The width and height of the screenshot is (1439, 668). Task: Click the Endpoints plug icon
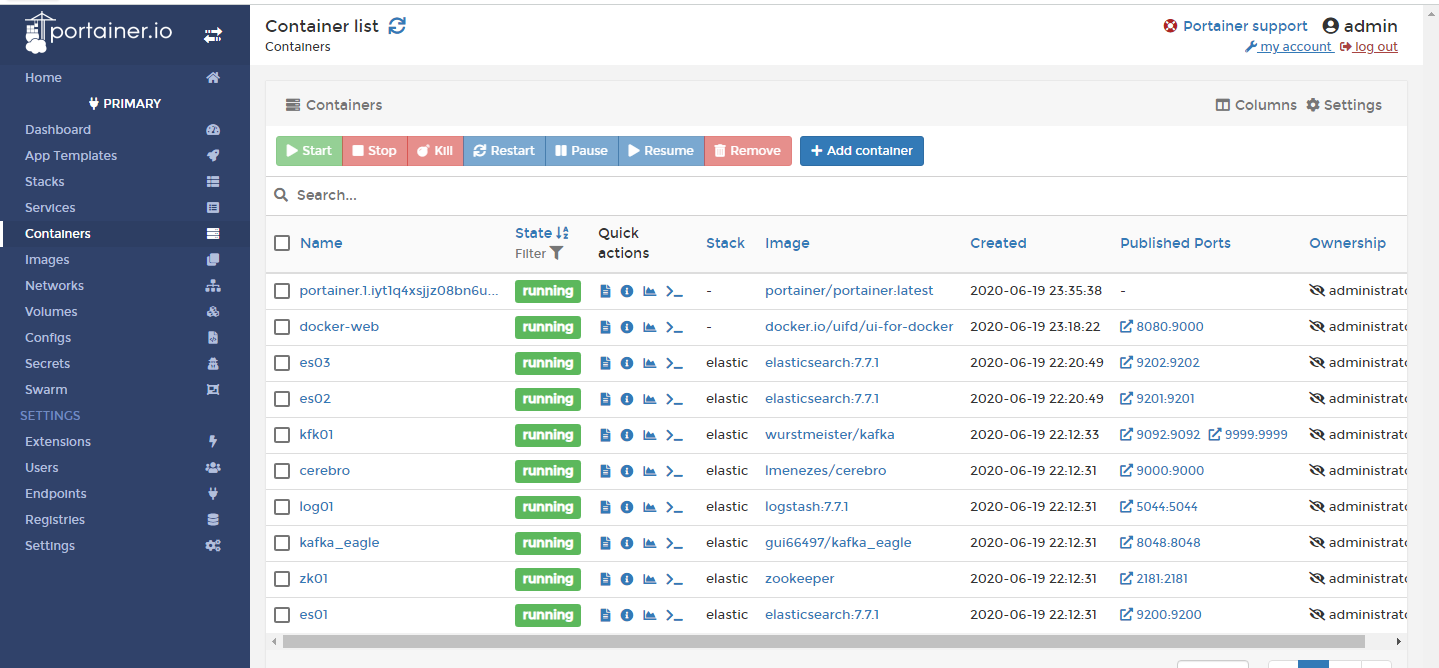pos(213,494)
